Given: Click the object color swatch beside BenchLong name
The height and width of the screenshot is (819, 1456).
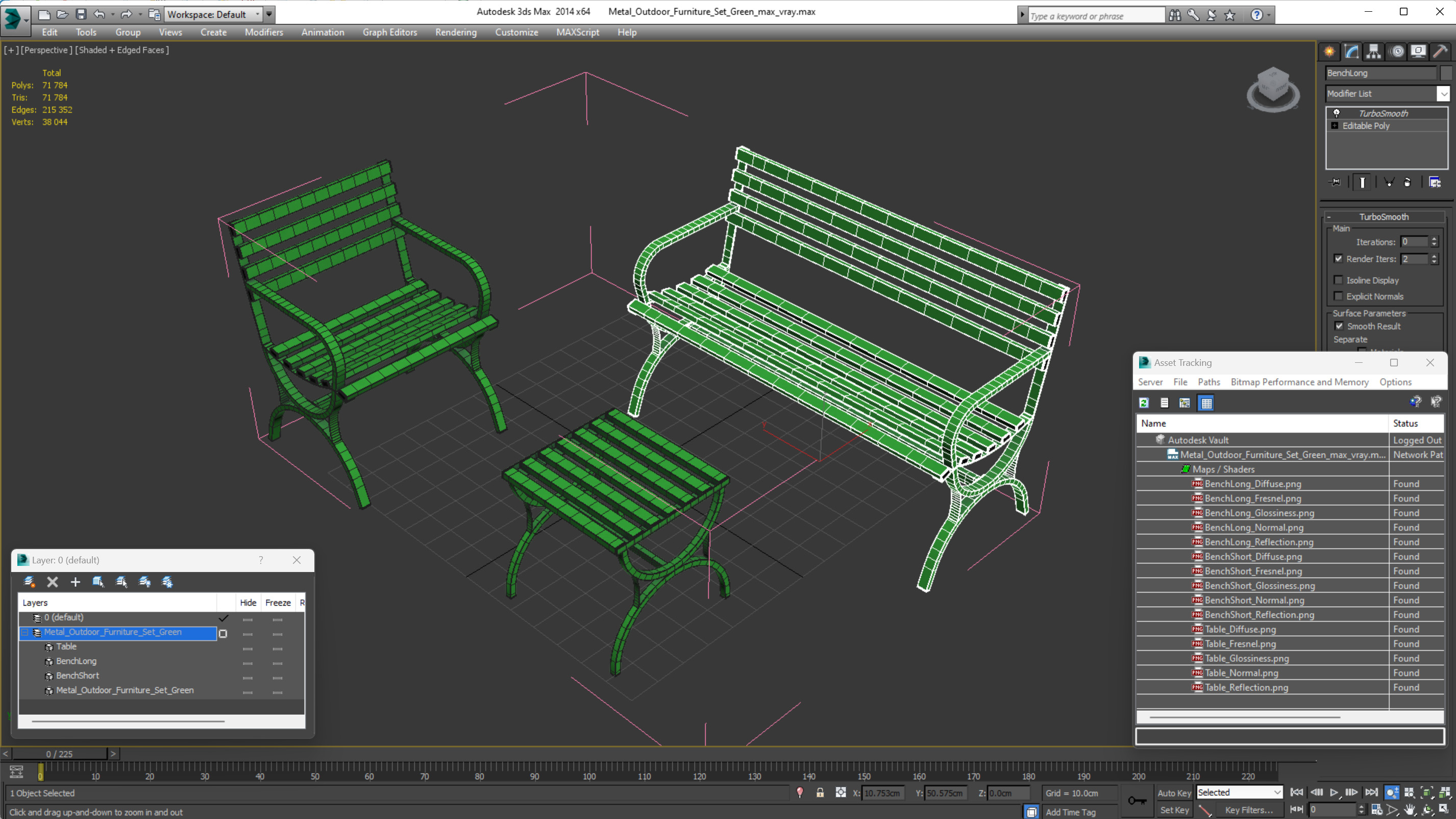Looking at the screenshot, I should (x=1446, y=73).
